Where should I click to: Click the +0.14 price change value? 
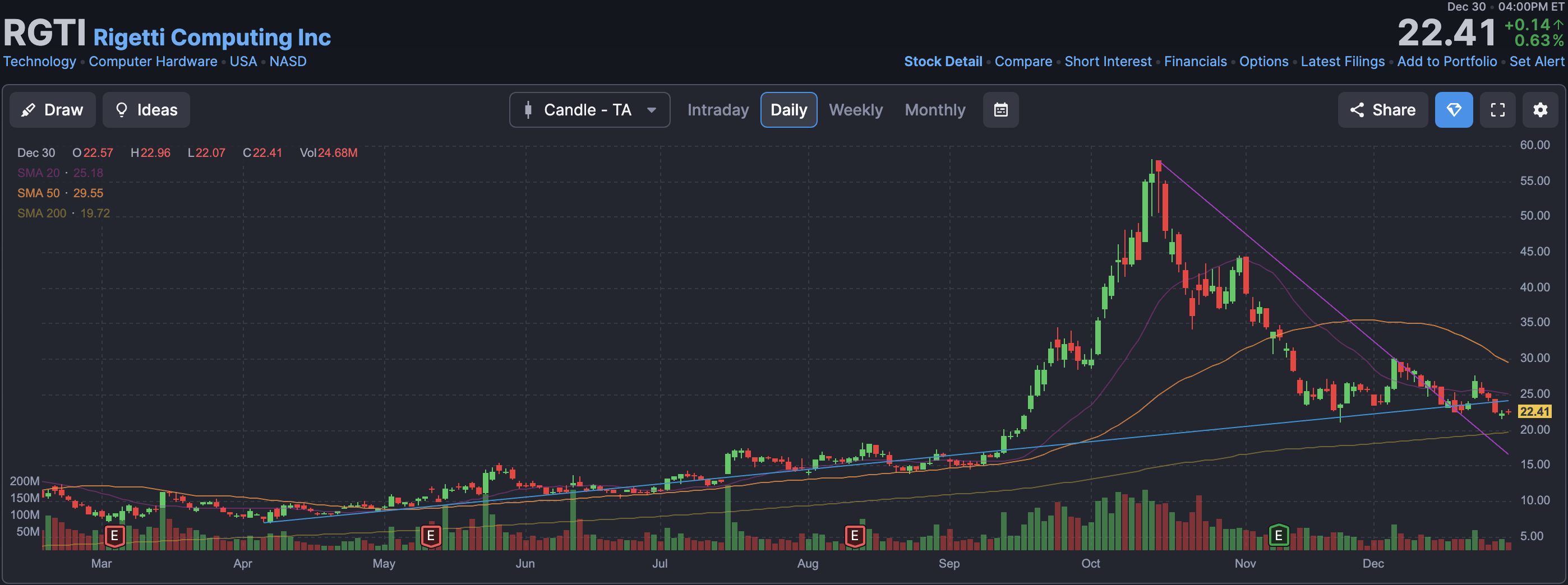pyautogui.click(x=1527, y=25)
